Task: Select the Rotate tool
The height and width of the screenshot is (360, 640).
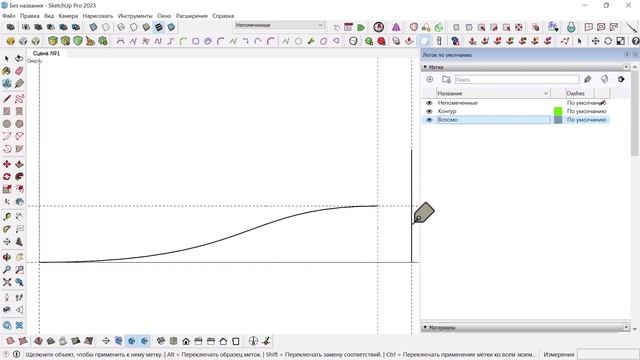Action: click(x=7, y=177)
